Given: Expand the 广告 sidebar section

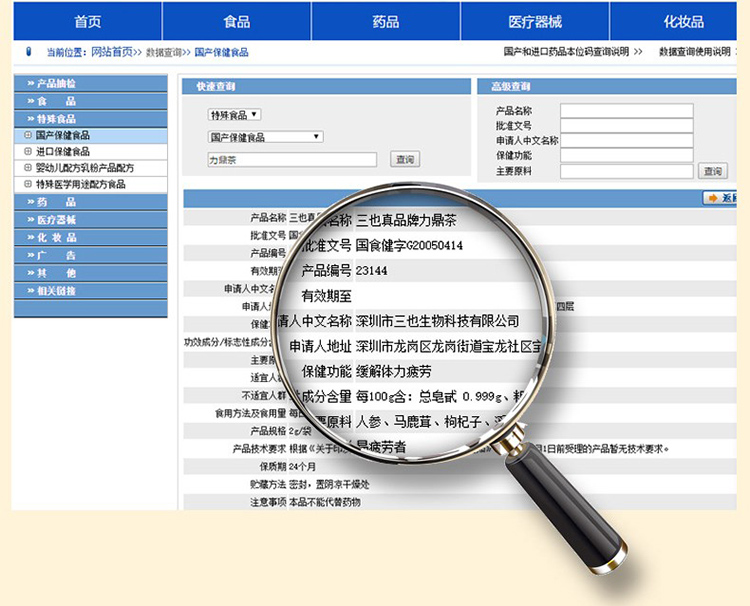Looking at the screenshot, I should coord(91,255).
